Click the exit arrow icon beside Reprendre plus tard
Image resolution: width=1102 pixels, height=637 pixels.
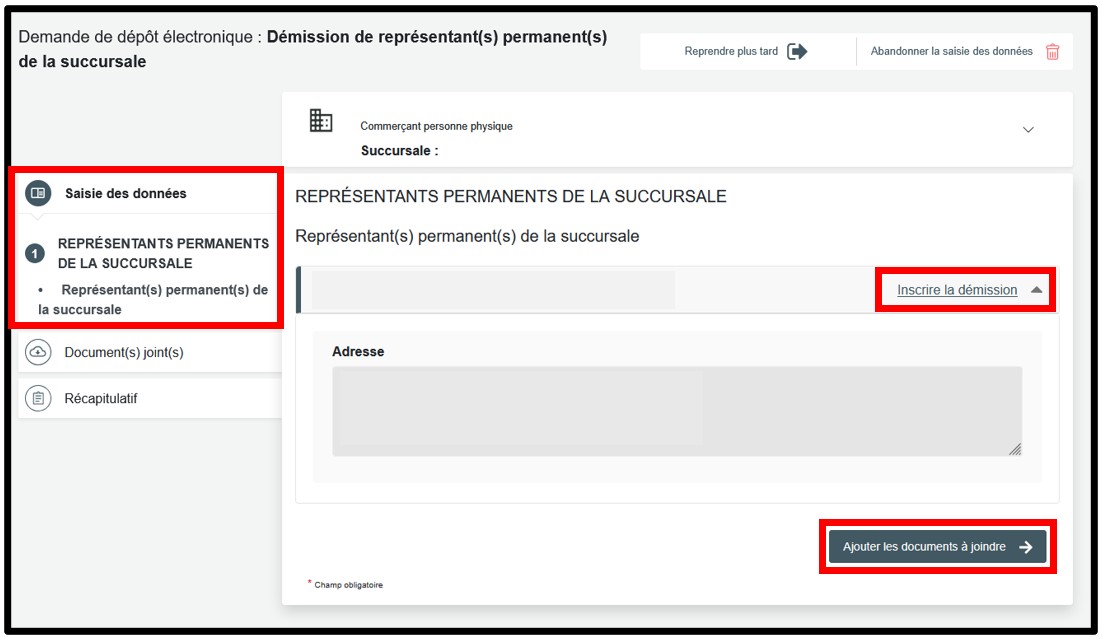pos(797,52)
